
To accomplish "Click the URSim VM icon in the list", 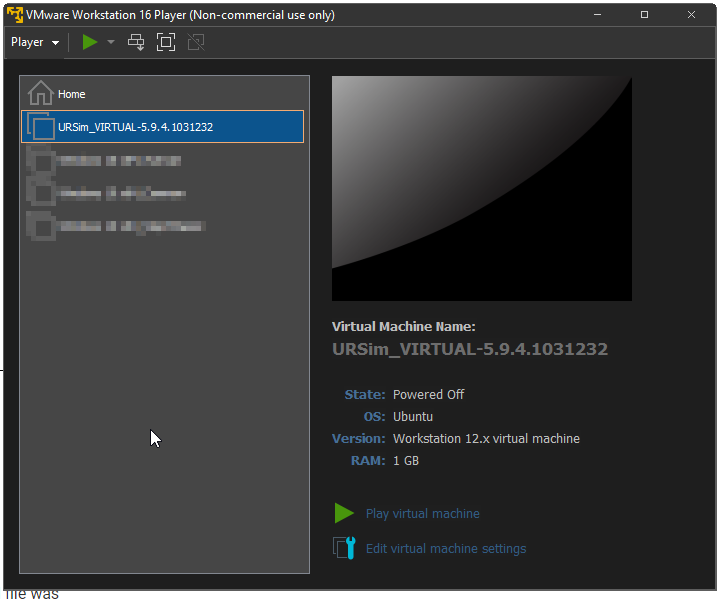I will [x=41, y=126].
